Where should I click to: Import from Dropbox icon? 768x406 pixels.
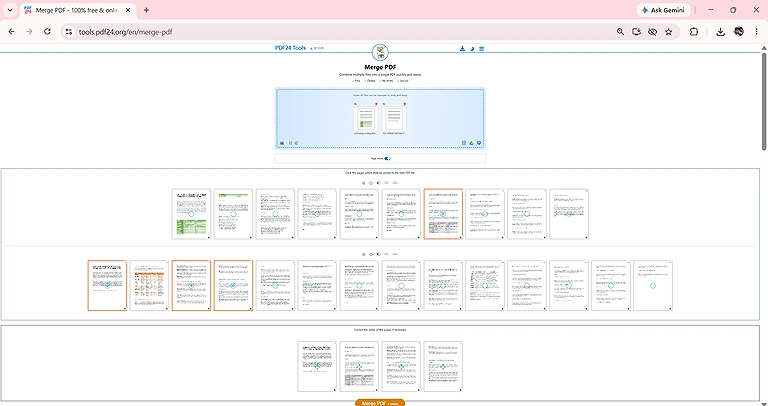[x=479, y=143]
